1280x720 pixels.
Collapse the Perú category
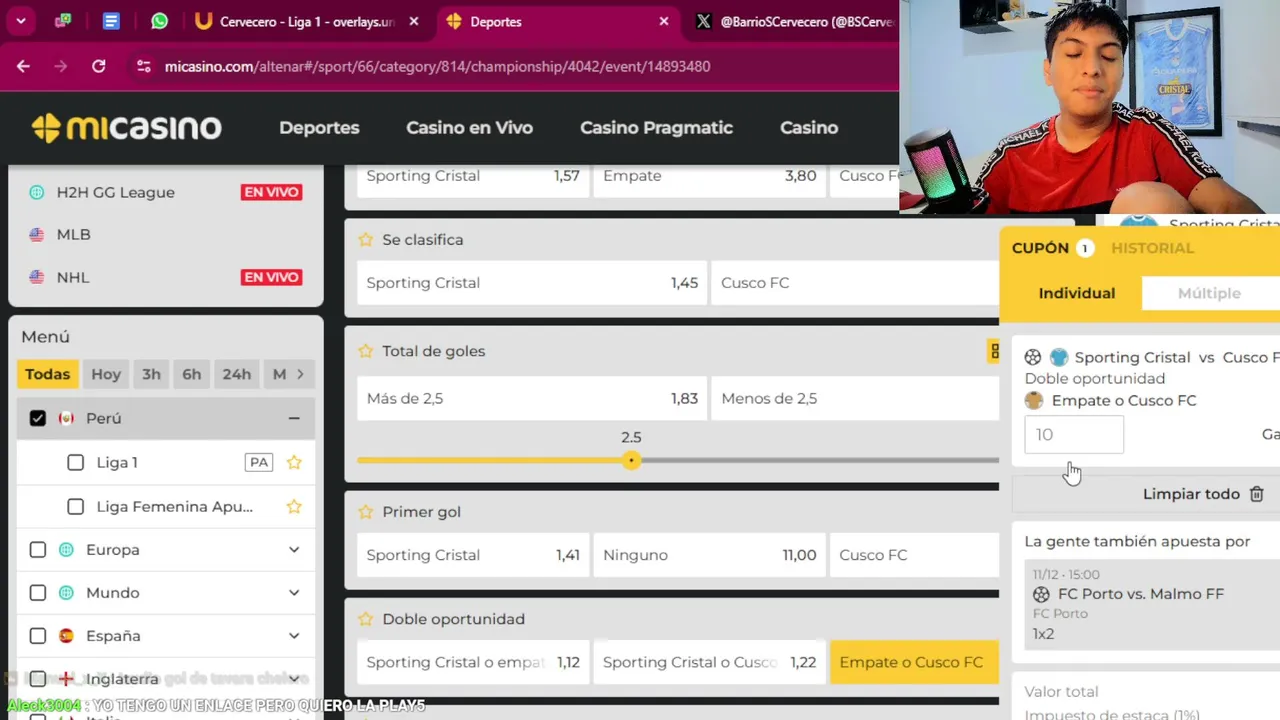[294, 418]
